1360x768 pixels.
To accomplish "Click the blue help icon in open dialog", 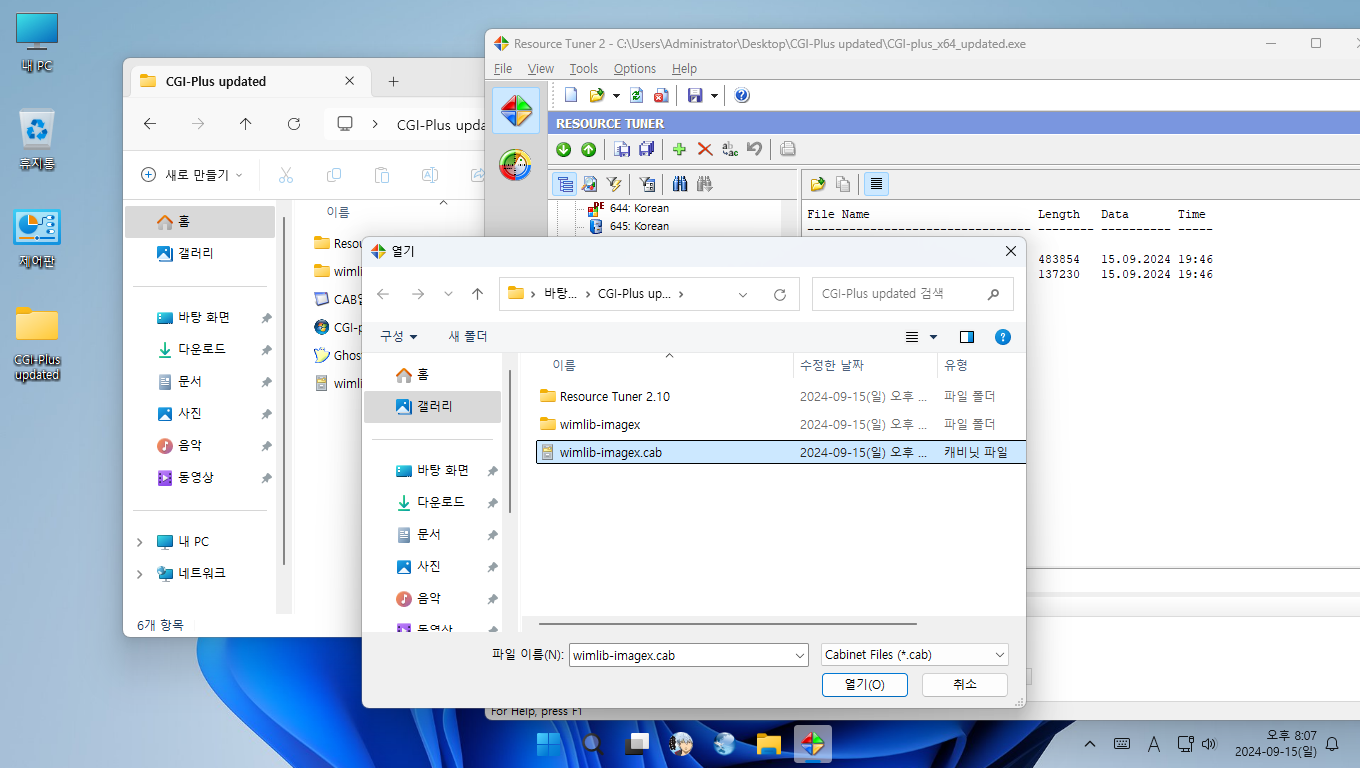I will click(x=1003, y=337).
